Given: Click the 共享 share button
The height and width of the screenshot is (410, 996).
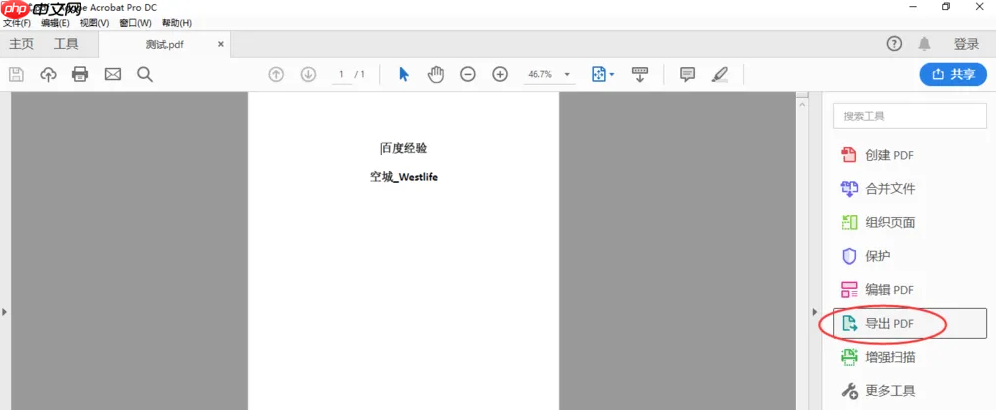Looking at the screenshot, I should tap(953, 74).
